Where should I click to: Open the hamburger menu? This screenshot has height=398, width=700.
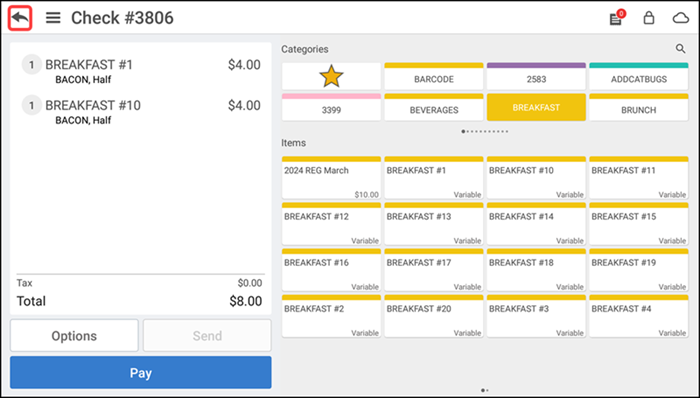click(x=53, y=18)
